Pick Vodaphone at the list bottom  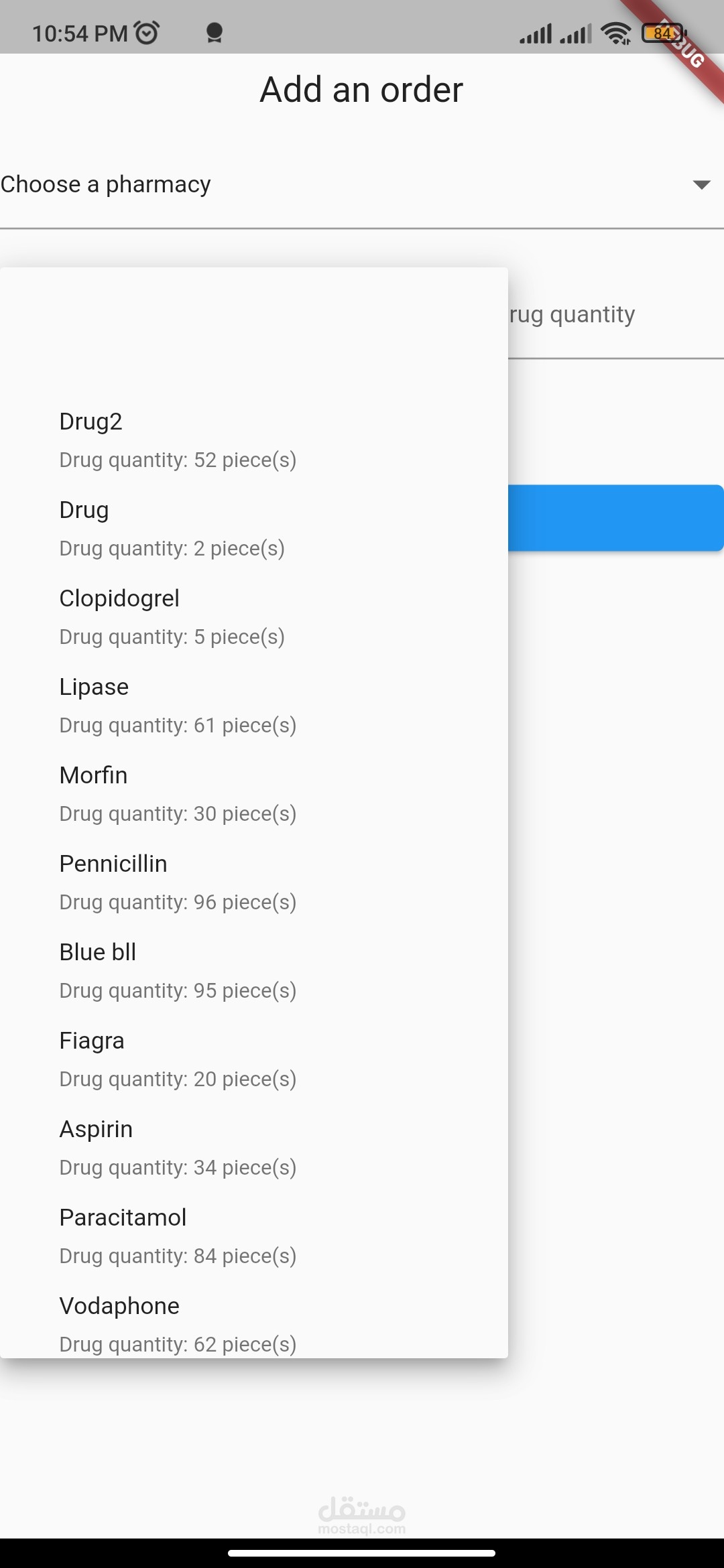178,1323
